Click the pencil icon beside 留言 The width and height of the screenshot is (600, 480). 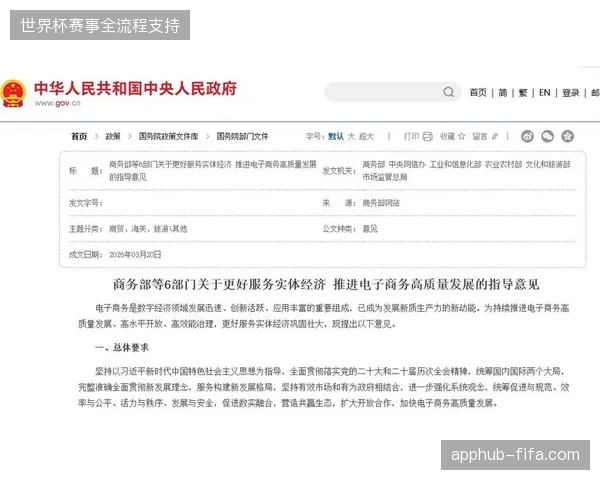[x=495, y=136]
